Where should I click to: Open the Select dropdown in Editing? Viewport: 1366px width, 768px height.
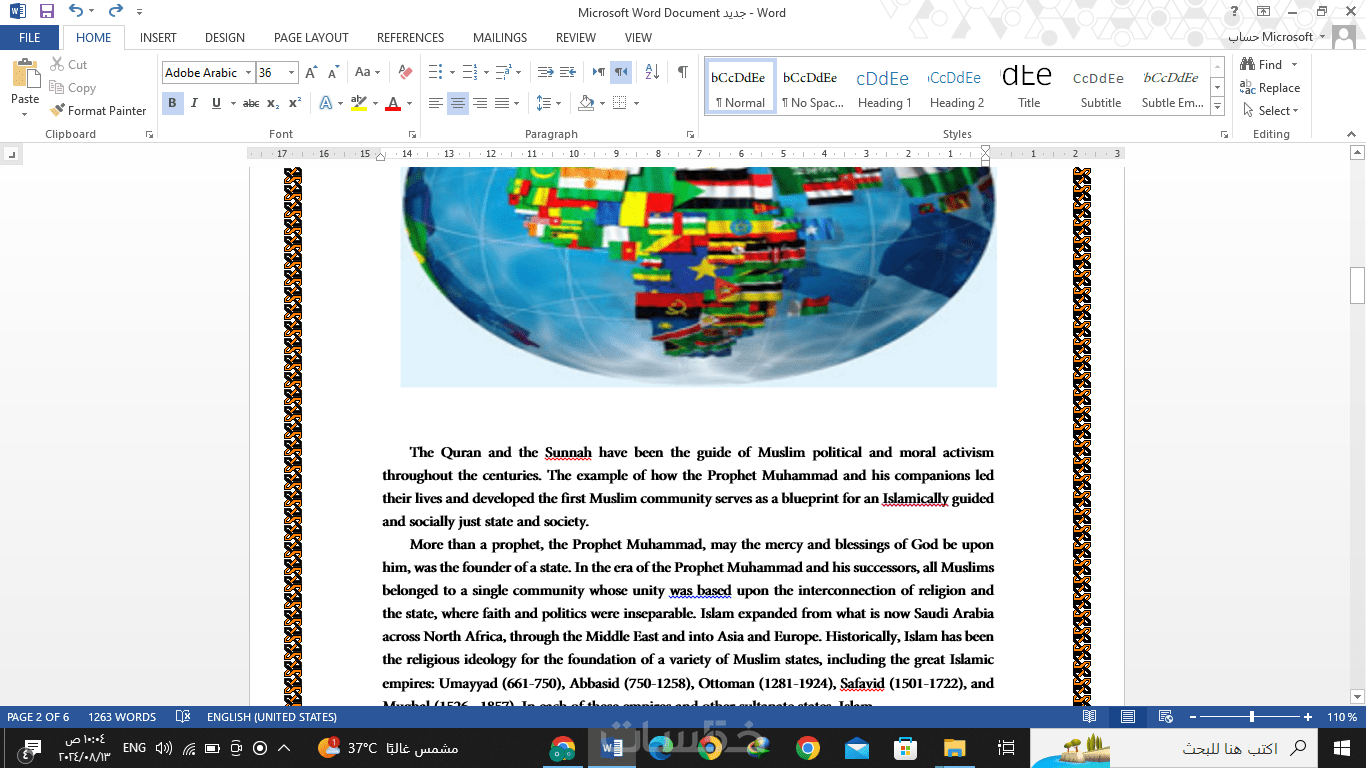(1270, 111)
